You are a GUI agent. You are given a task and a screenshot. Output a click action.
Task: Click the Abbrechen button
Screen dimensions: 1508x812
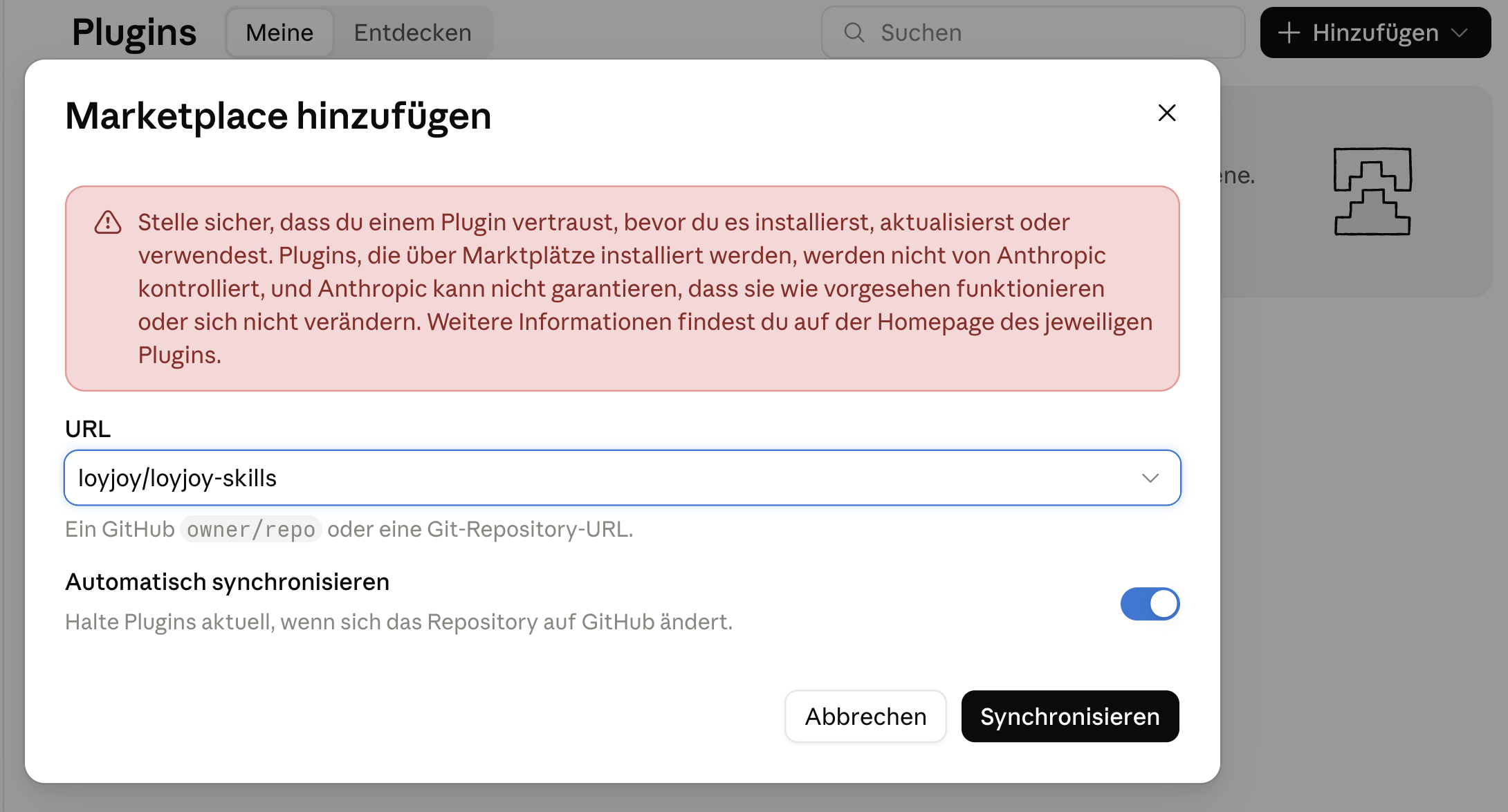click(x=865, y=717)
